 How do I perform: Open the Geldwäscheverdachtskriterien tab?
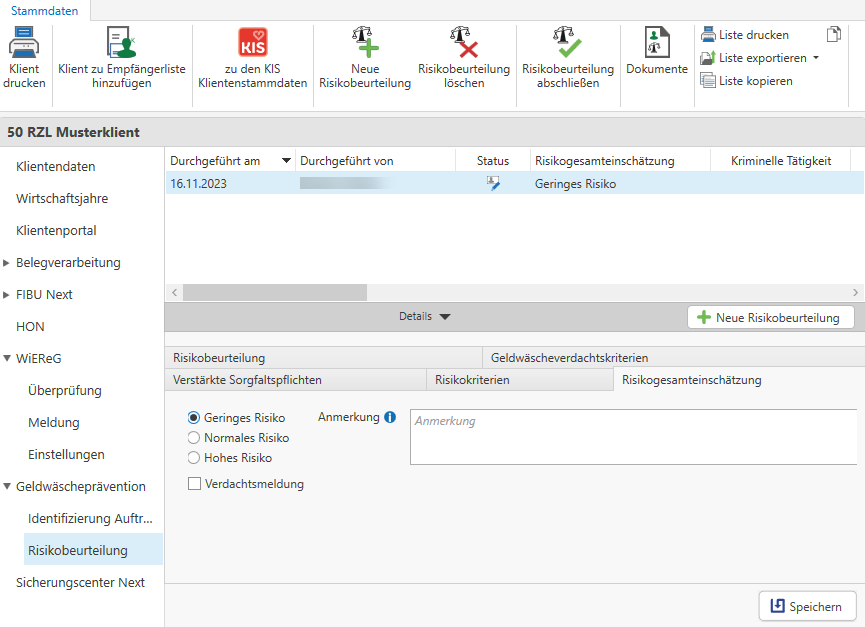tap(569, 358)
